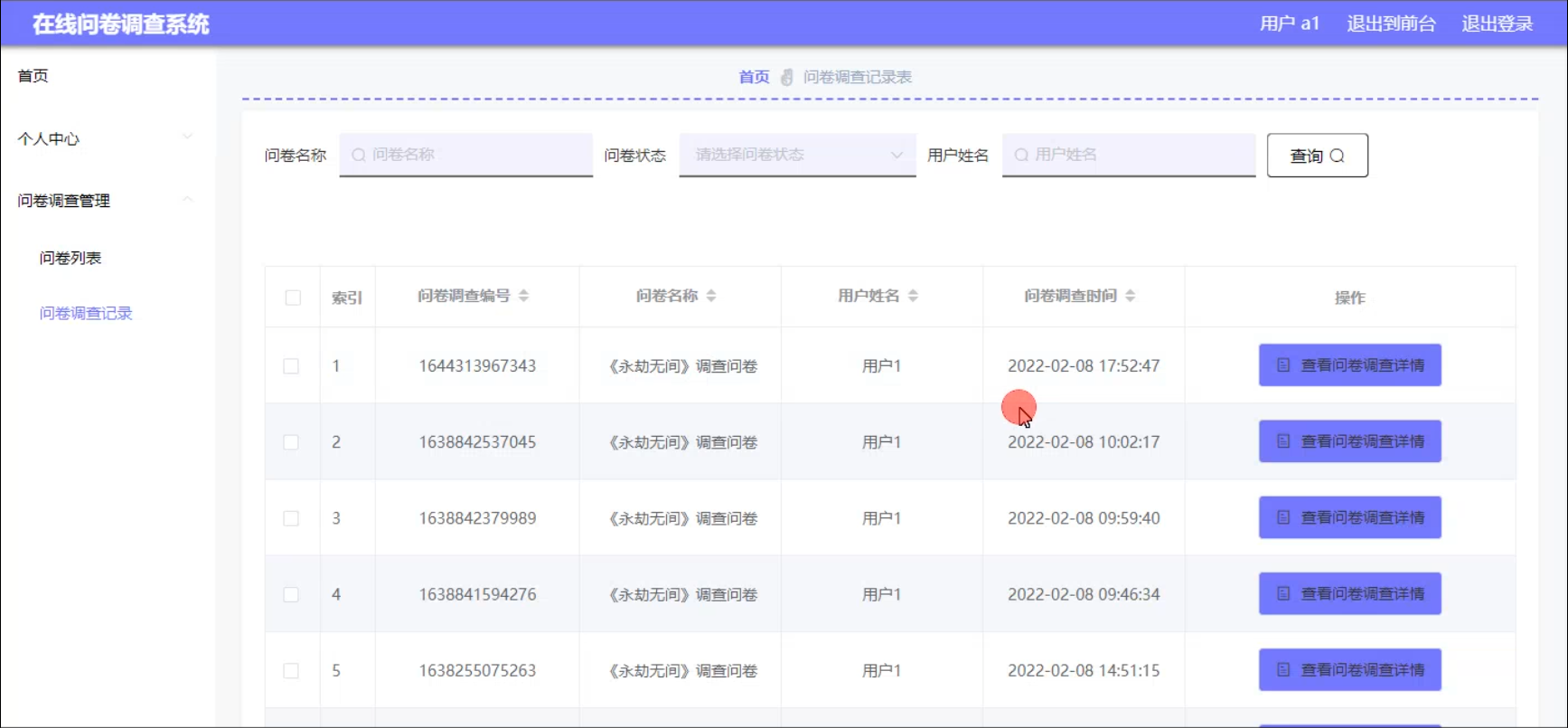This screenshot has height=728, width=1568.
Task: Click number cell 1638255075263
Action: pyautogui.click(x=477, y=671)
